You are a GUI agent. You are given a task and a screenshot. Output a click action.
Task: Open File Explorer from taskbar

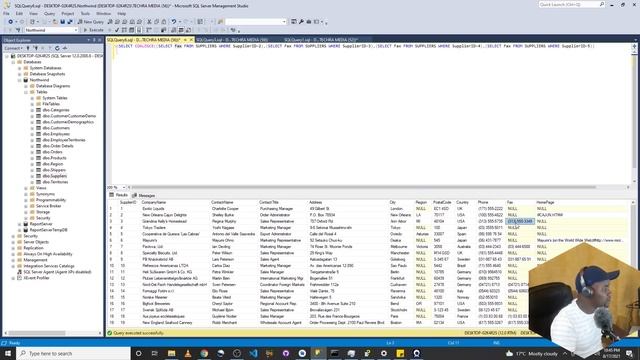pyautogui.click(x=171, y=353)
